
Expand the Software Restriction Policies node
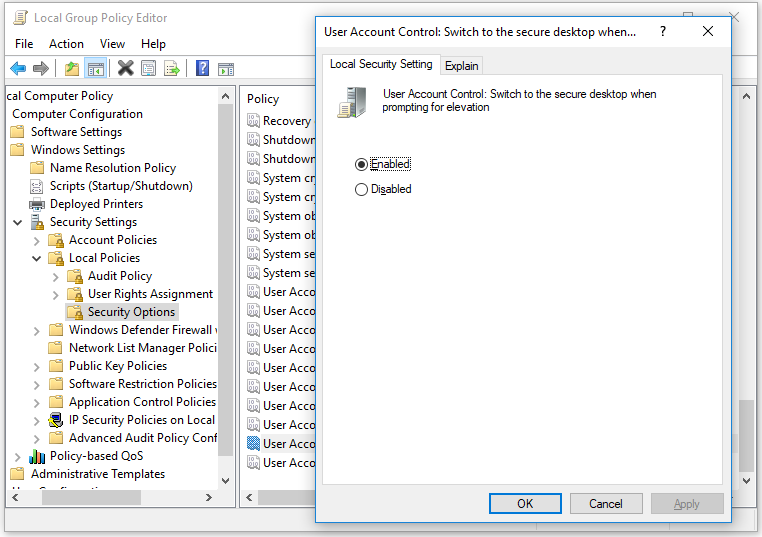pos(37,385)
